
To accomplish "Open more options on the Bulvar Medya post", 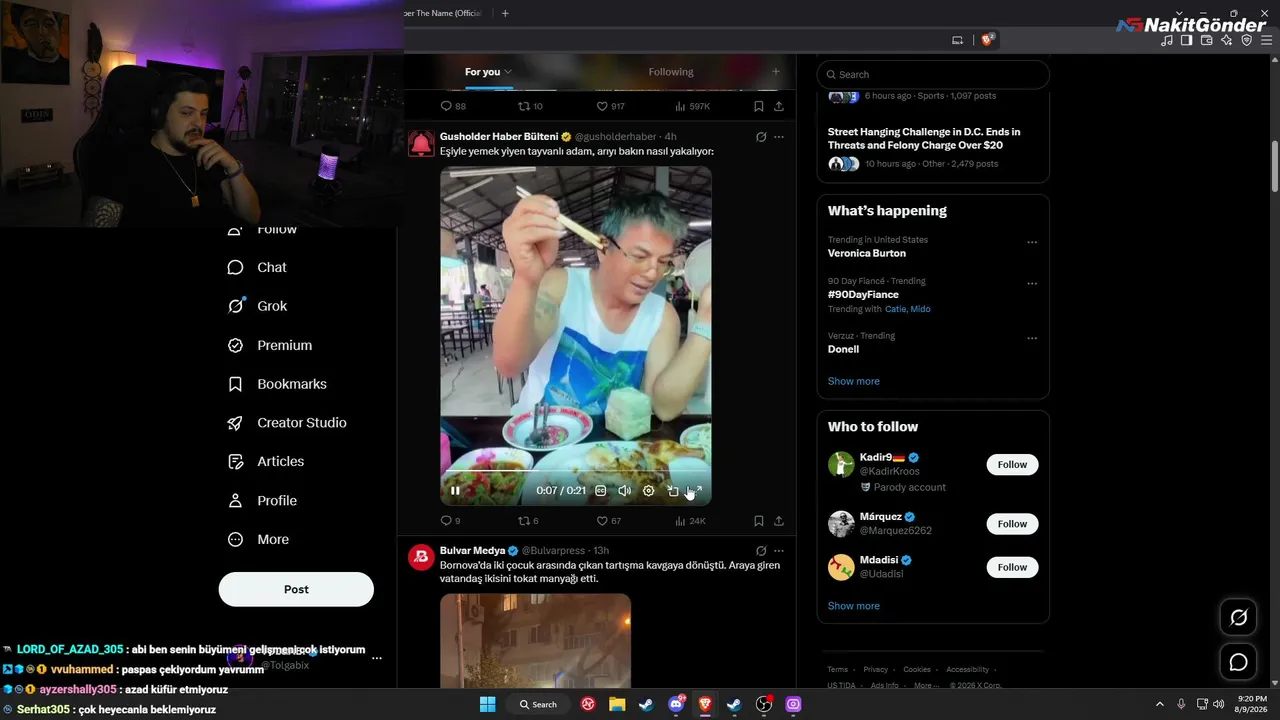I will (x=779, y=551).
